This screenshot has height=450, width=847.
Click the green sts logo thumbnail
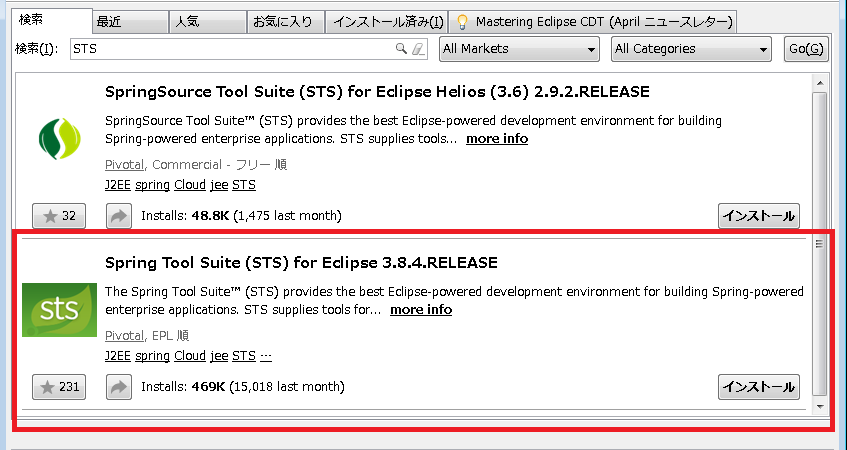59,310
